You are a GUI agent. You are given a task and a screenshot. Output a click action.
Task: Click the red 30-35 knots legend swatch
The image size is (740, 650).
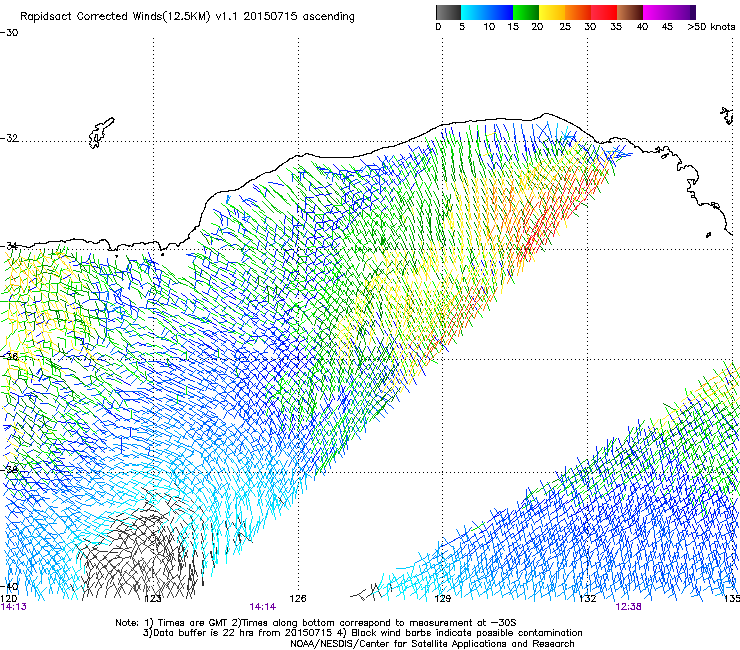pyautogui.click(x=604, y=12)
